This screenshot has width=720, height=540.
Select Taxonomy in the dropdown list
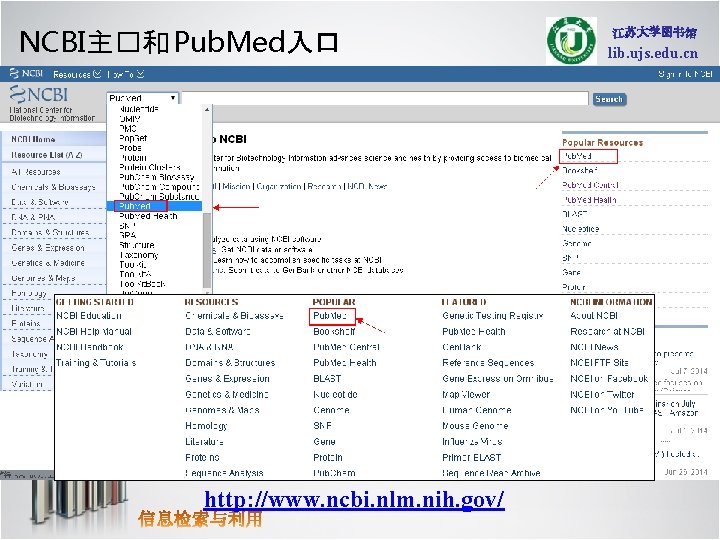tap(139, 255)
